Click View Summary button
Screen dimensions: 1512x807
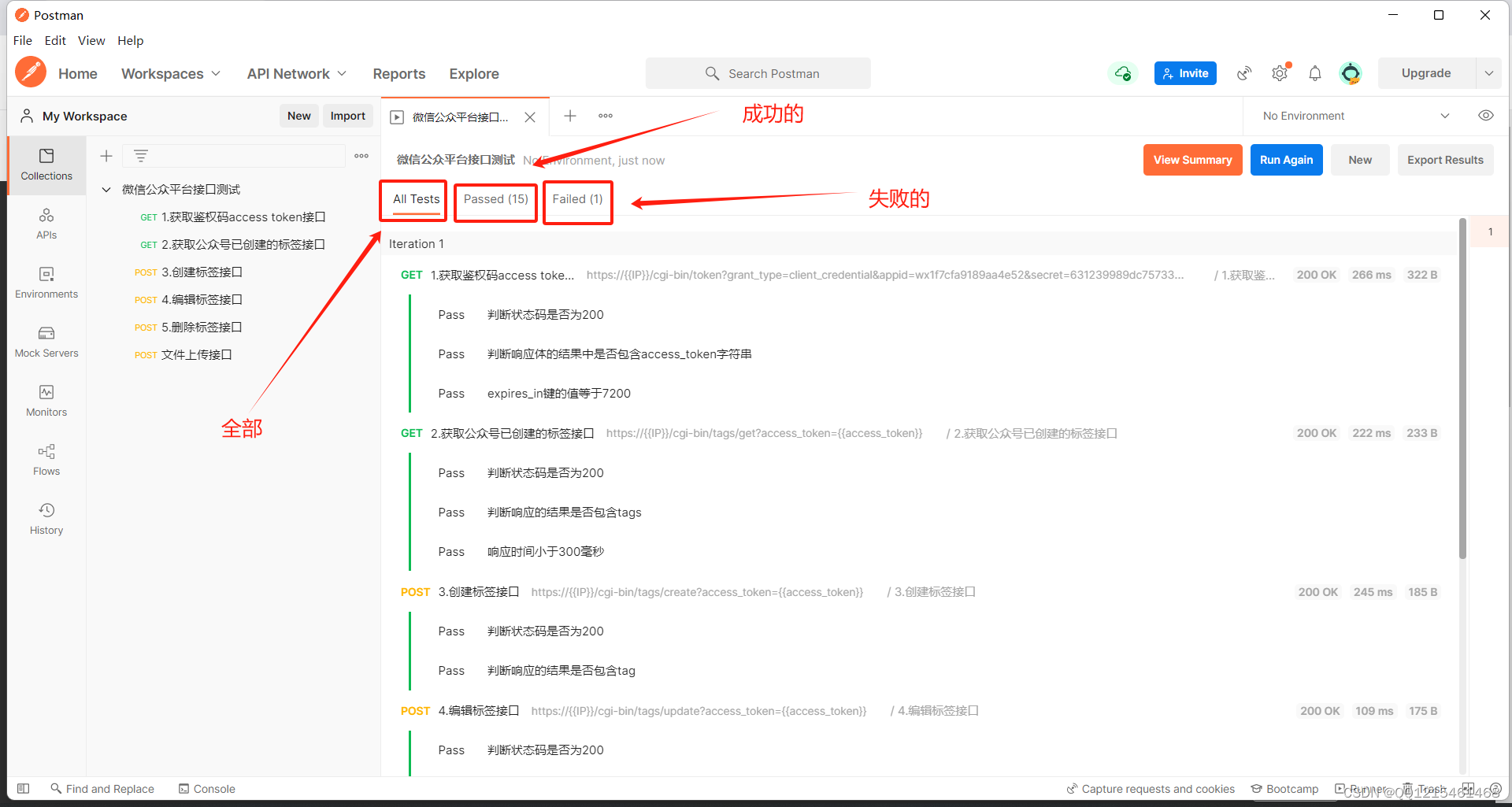pyautogui.click(x=1192, y=160)
